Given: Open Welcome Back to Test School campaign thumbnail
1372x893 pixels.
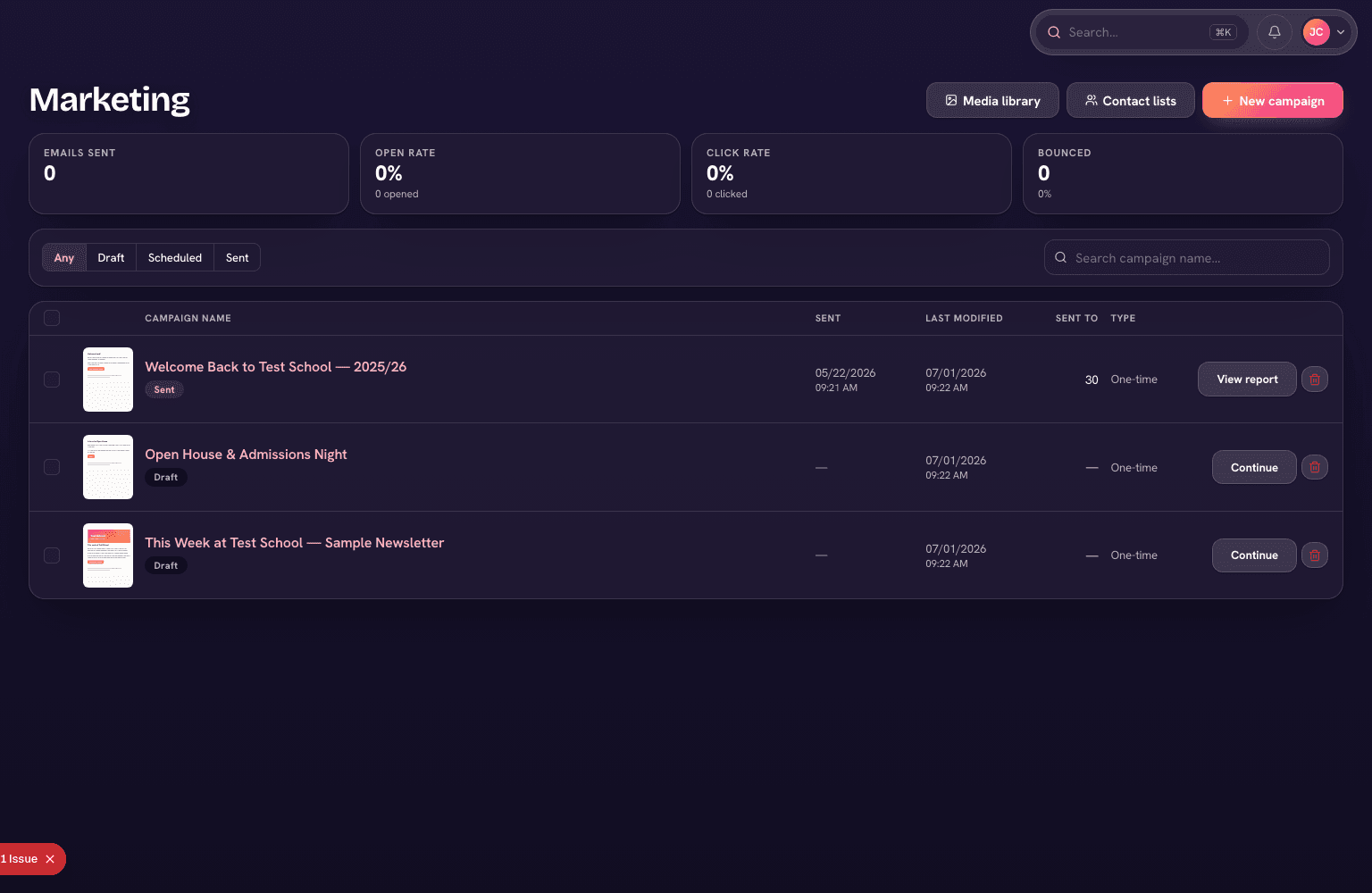Looking at the screenshot, I should [108, 380].
